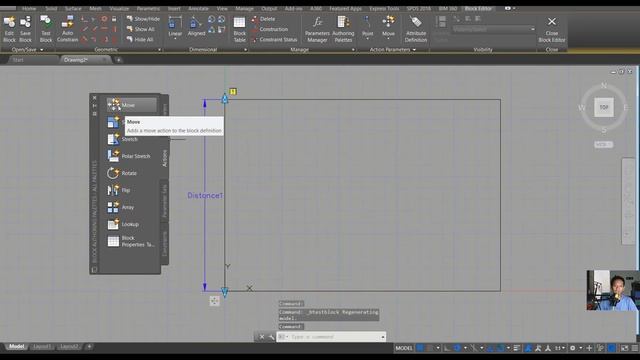Viewport: 640px width, 360px height.
Task: Click Show/Hide geometric constraints
Action: 143,19
